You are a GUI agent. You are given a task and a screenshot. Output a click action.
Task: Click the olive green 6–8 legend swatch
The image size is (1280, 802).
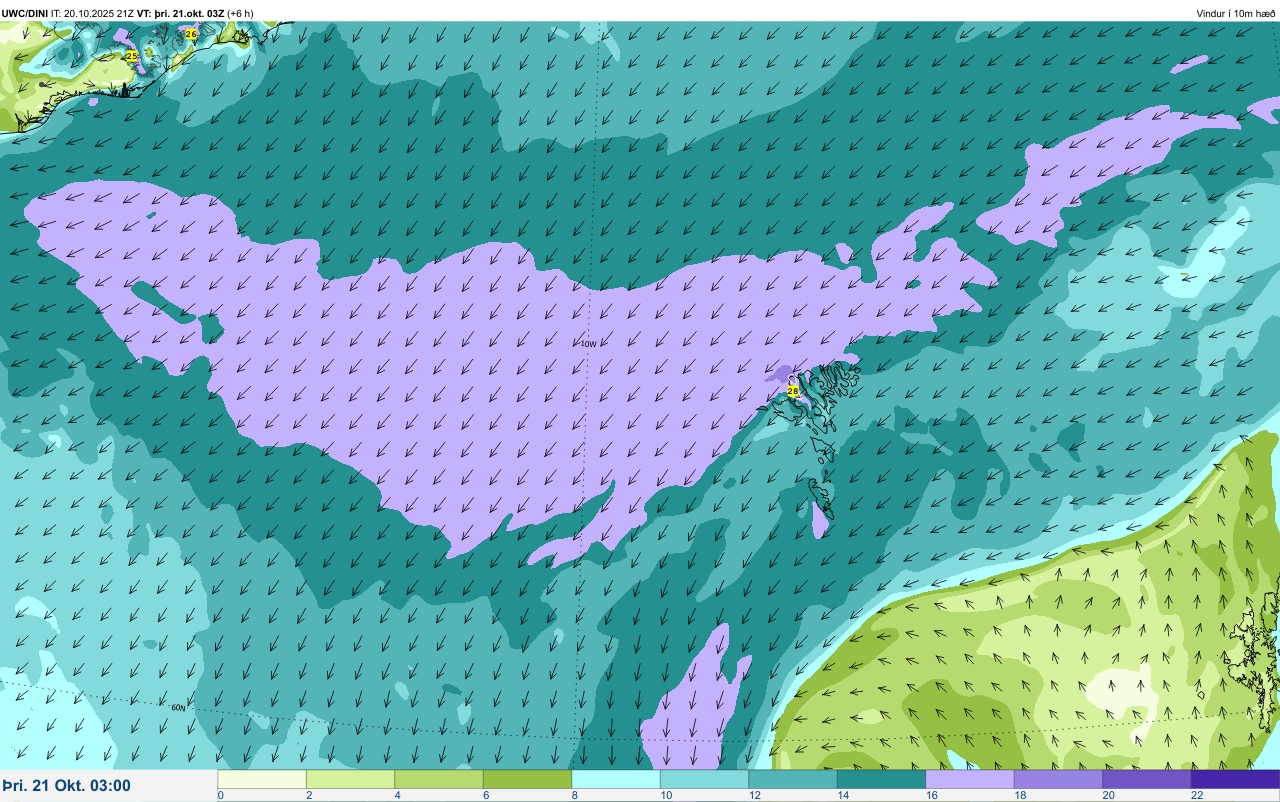pos(527,779)
